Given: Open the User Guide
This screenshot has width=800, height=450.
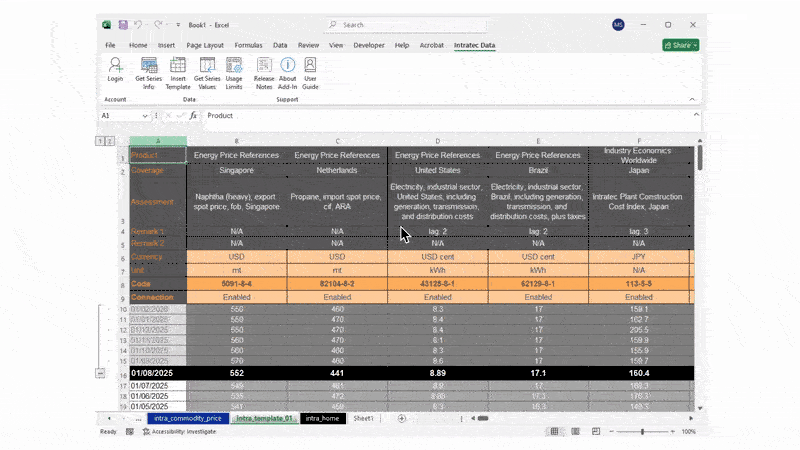Looking at the screenshot, I should pyautogui.click(x=310, y=73).
